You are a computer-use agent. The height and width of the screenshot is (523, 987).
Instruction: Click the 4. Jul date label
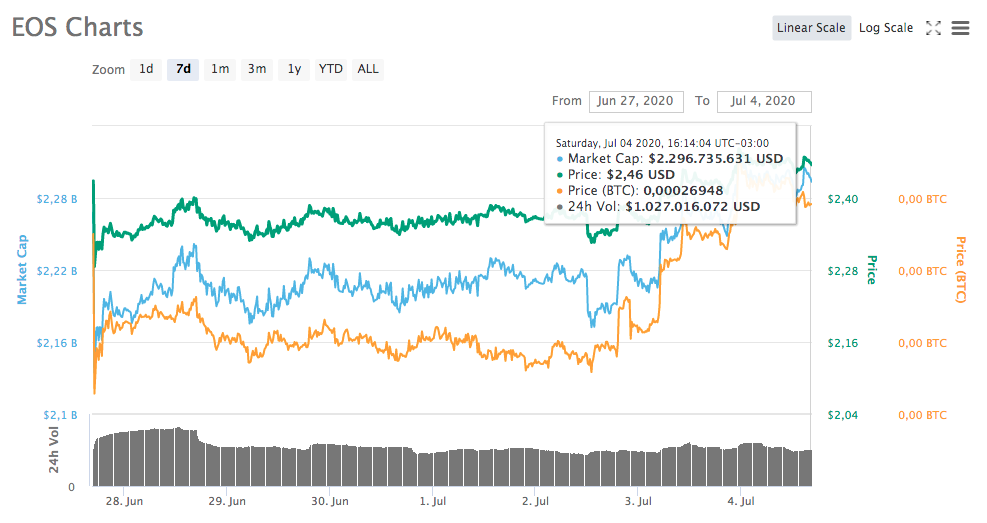pyautogui.click(x=740, y=501)
